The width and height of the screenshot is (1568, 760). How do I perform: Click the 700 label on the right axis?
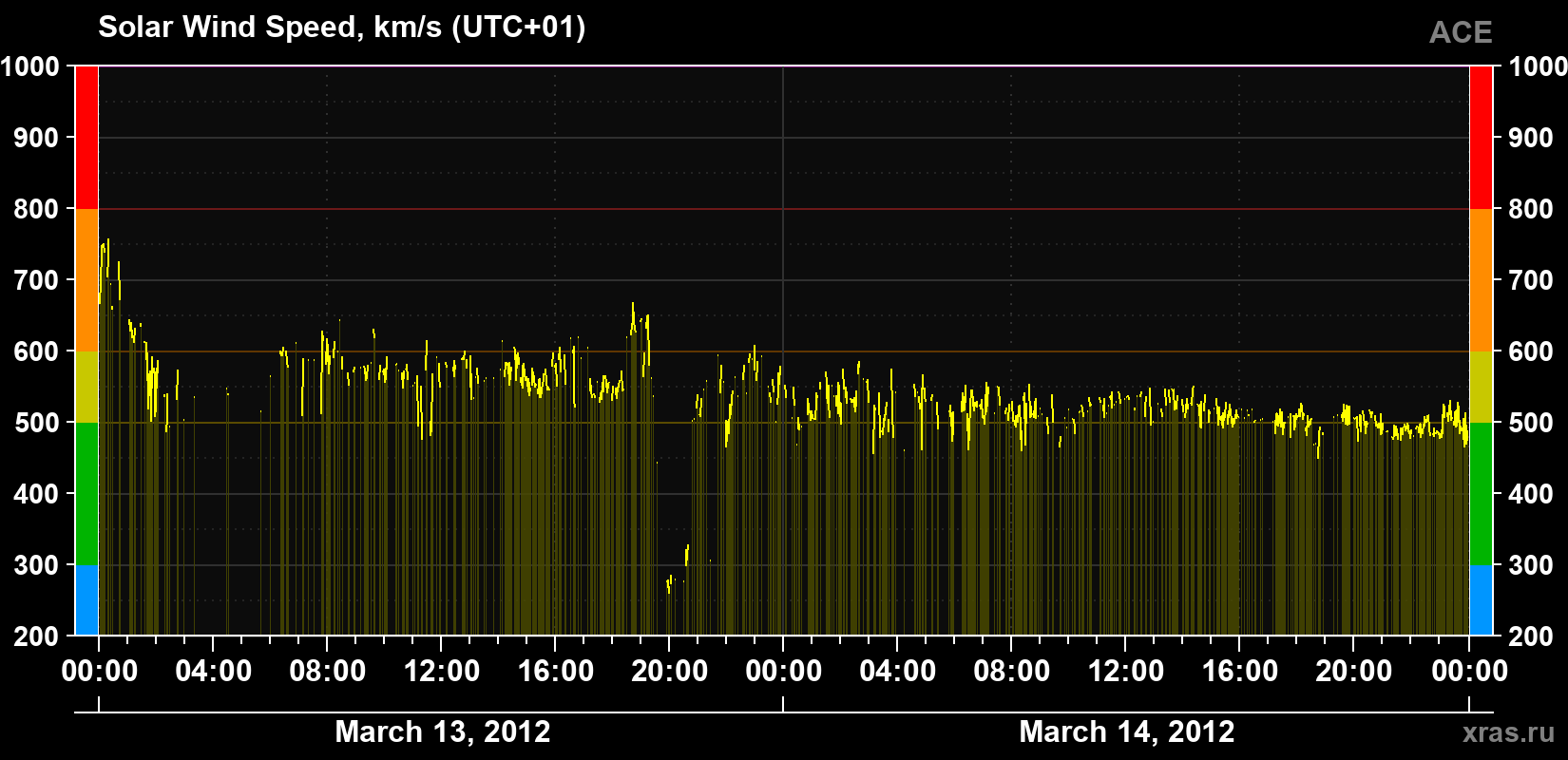[1531, 280]
